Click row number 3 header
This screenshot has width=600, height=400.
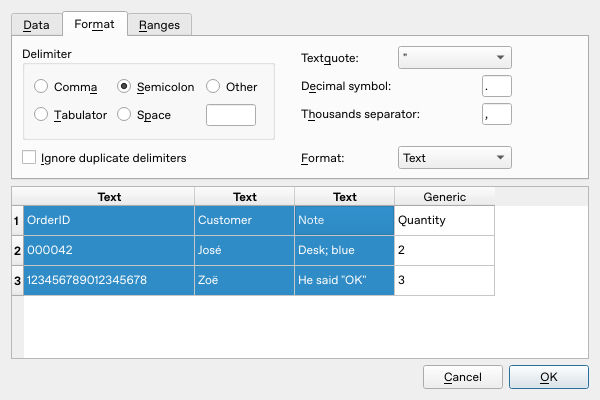coord(18,280)
